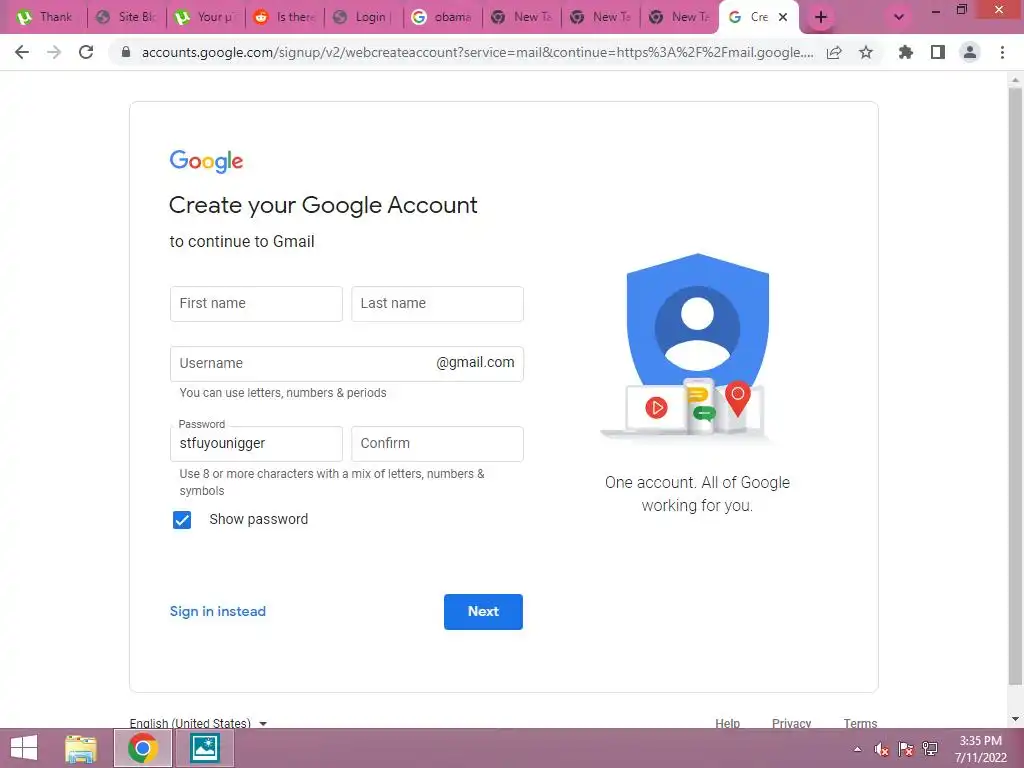Viewport: 1024px width, 768px height.
Task: Bookmark this page with the star
Action: [x=866, y=52]
